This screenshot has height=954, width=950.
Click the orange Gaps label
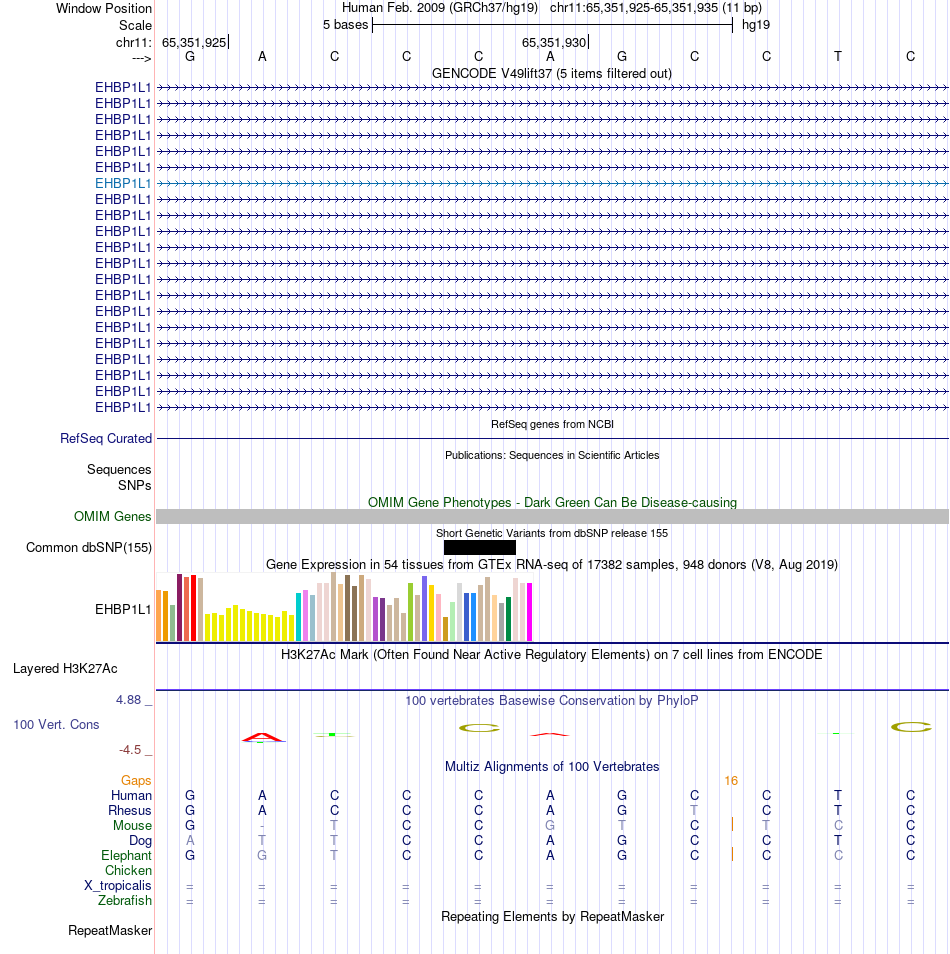pyautogui.click(x=136, y=781)
